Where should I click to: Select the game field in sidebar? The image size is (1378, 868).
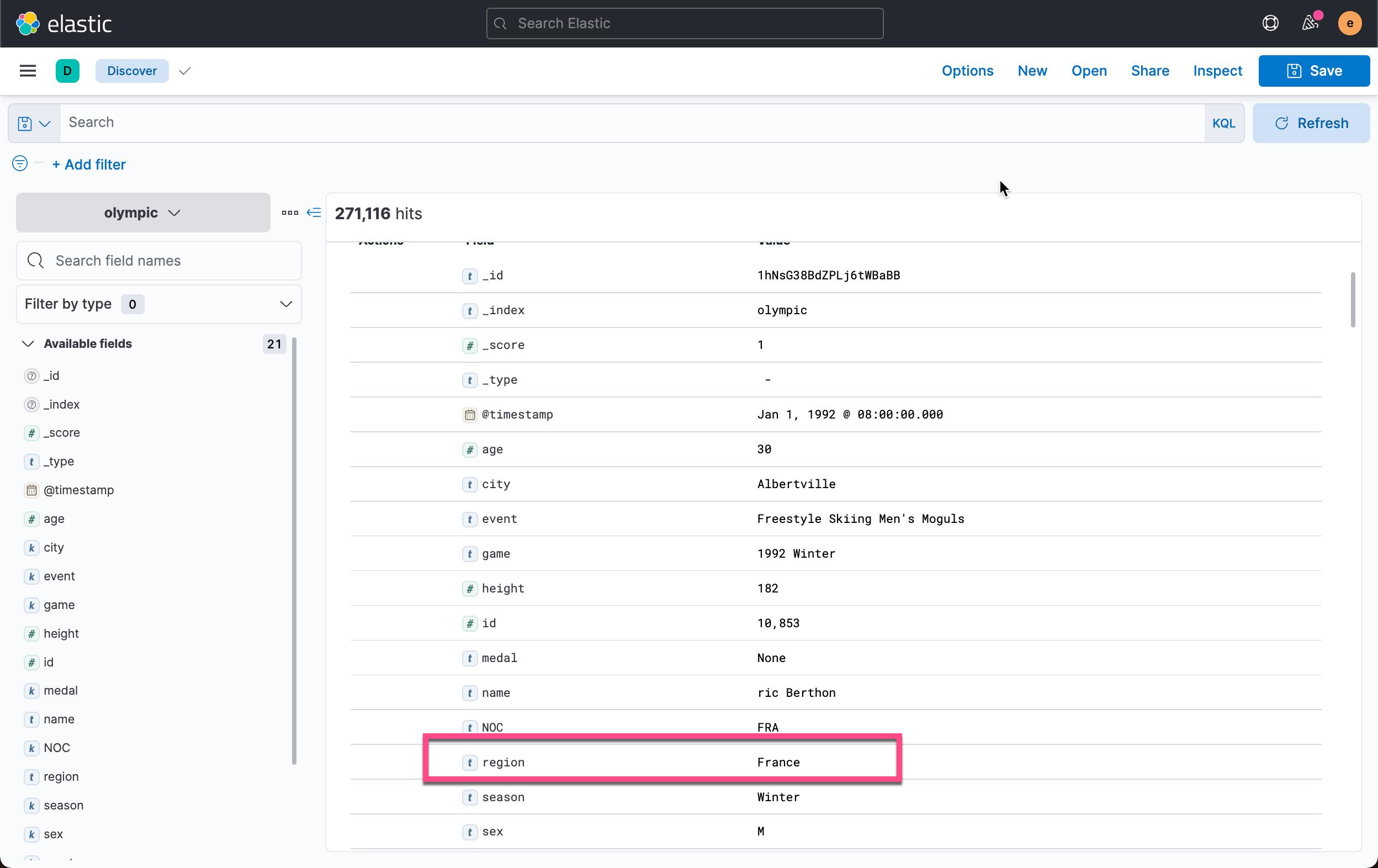[59, 605]
